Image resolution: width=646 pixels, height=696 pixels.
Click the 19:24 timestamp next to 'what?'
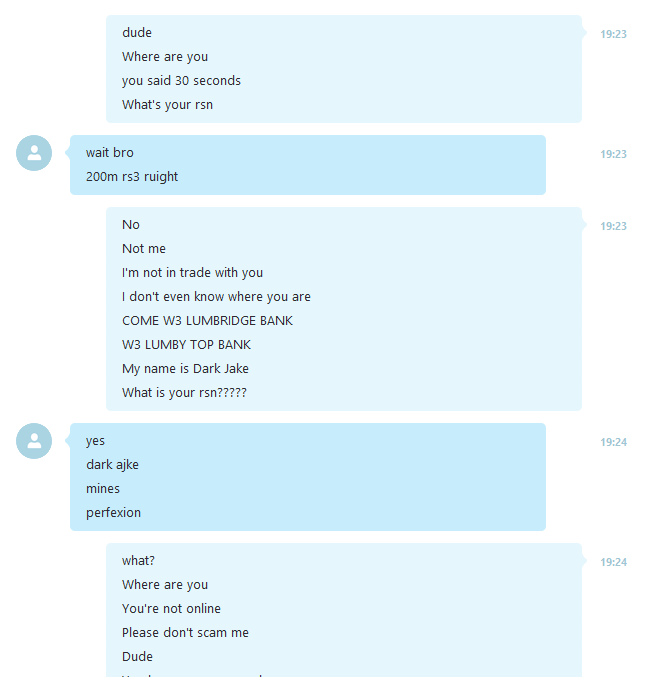613,562
